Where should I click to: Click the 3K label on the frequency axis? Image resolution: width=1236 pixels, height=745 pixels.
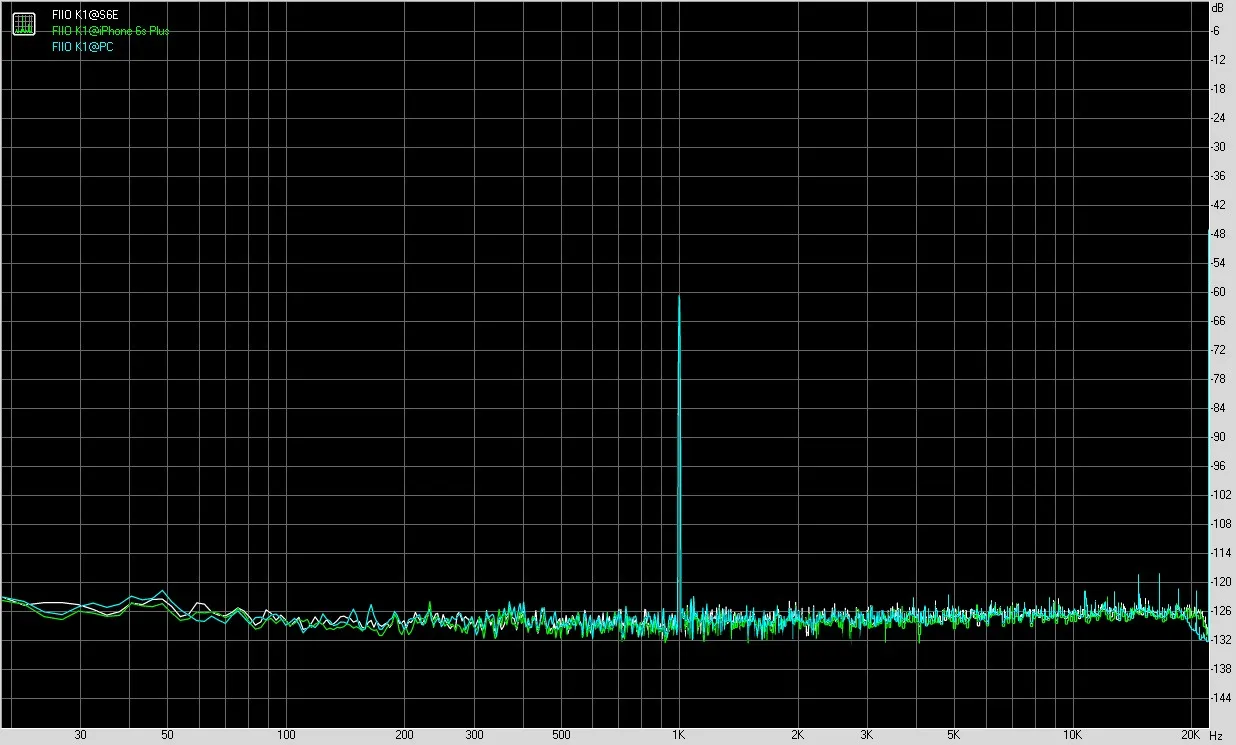866,735
